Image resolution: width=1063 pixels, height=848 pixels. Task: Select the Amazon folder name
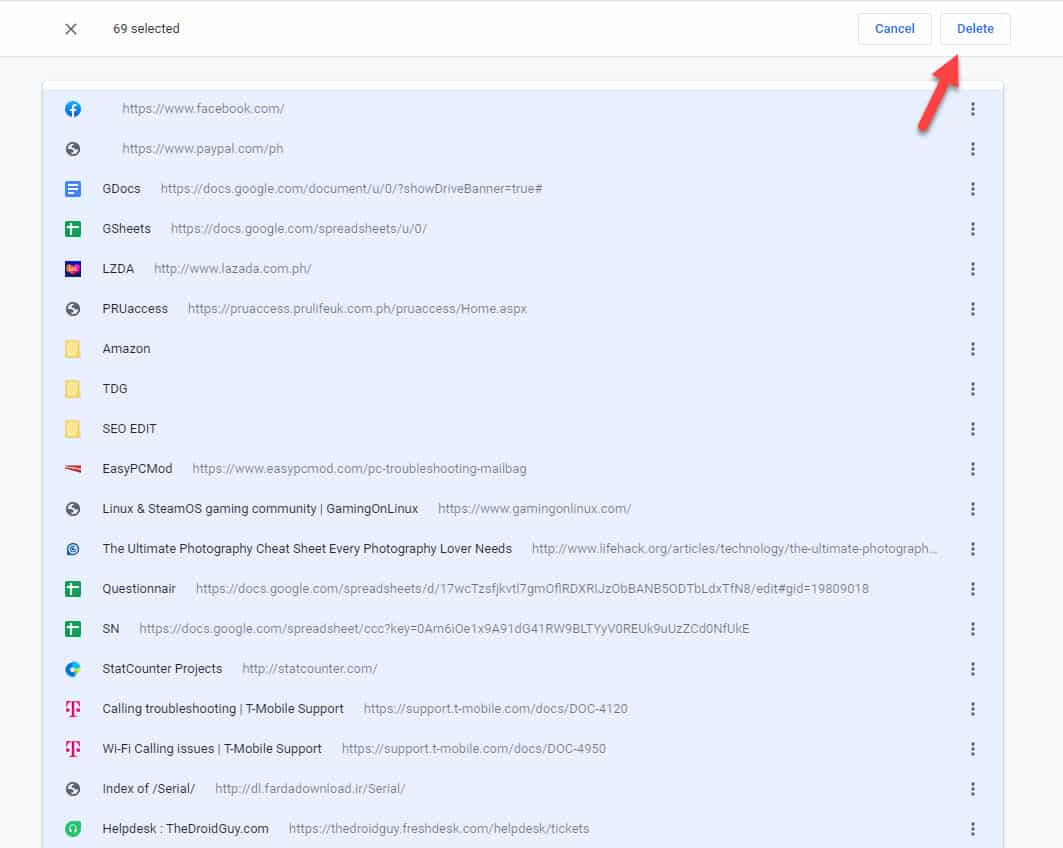pos(127,349)
